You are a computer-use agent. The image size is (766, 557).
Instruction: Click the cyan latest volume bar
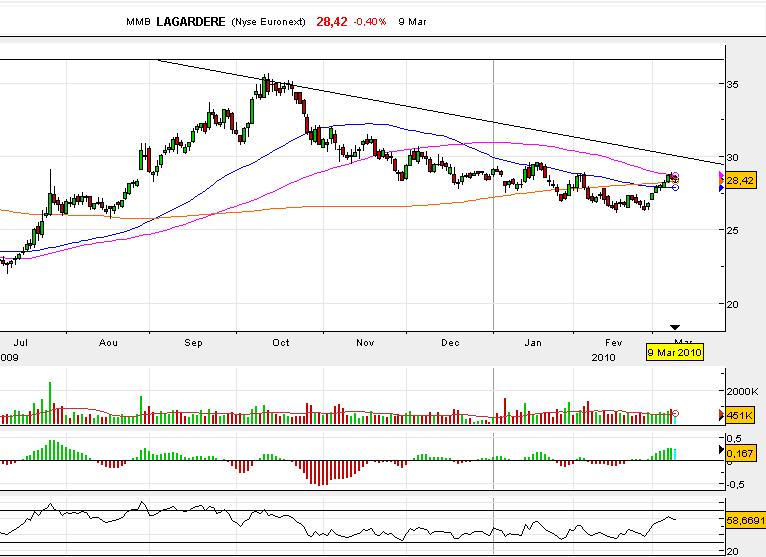(675, 419)
